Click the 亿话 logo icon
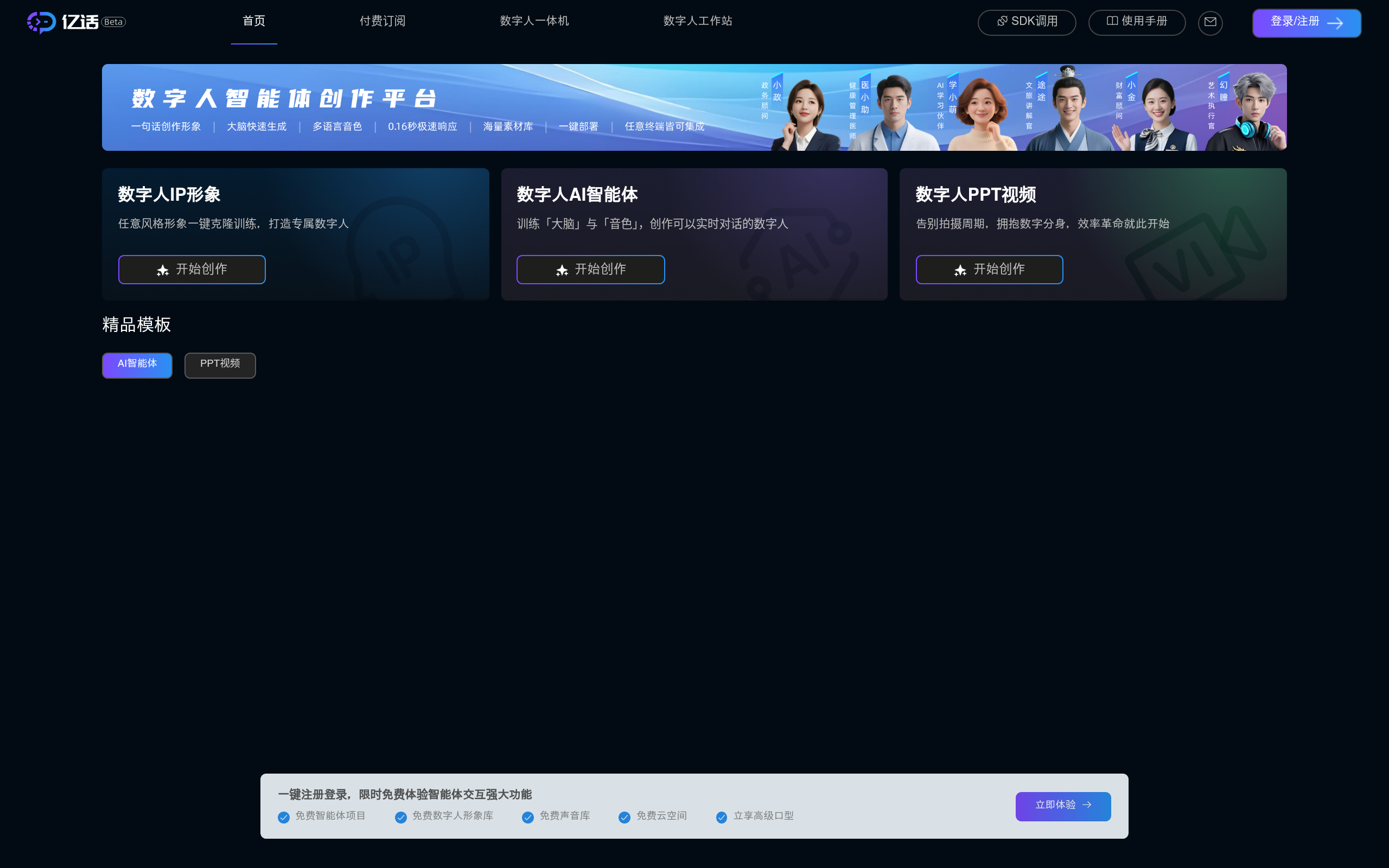This screenshot has height=868, width=1389. (41, 22)
